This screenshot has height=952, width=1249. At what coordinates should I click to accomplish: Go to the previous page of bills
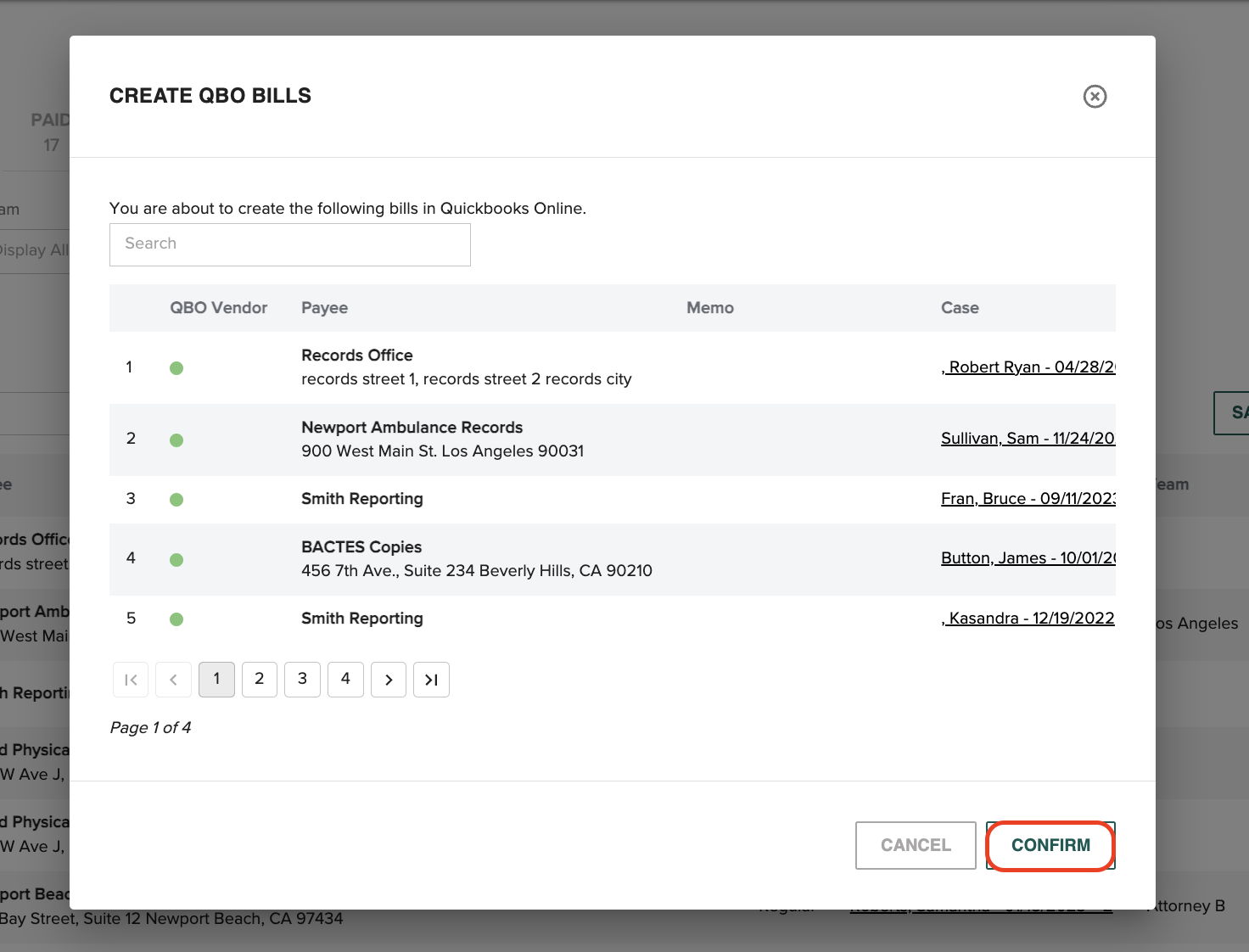(173, 680)
